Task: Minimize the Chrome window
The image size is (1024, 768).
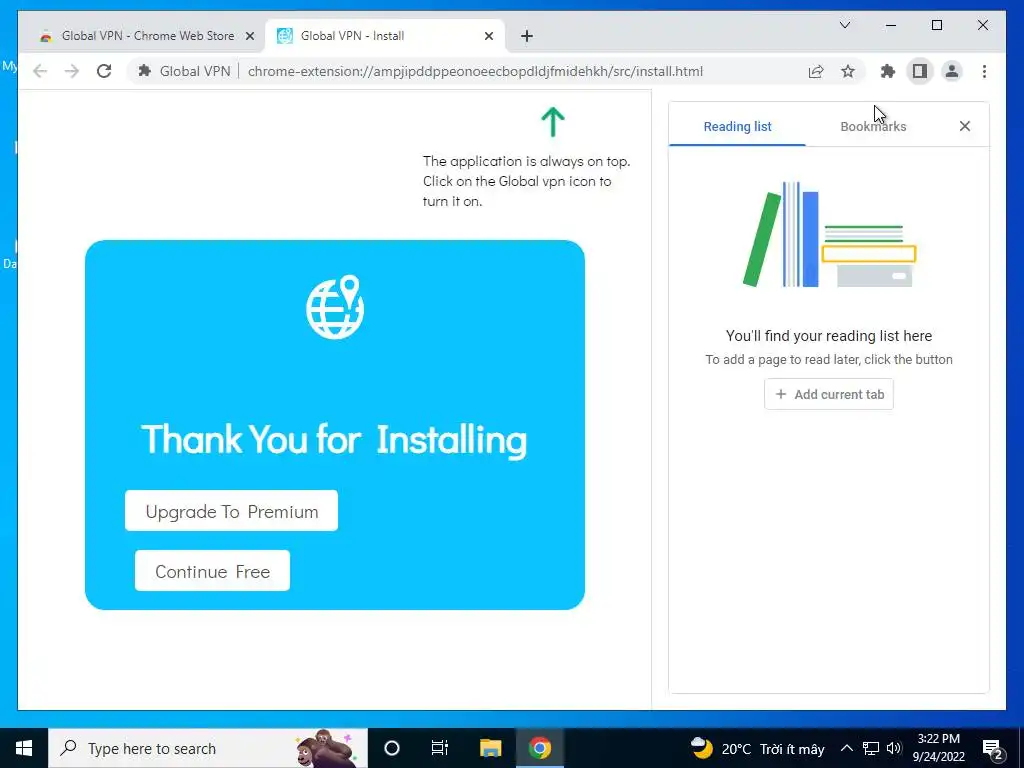Action: (x=891, y=25)
